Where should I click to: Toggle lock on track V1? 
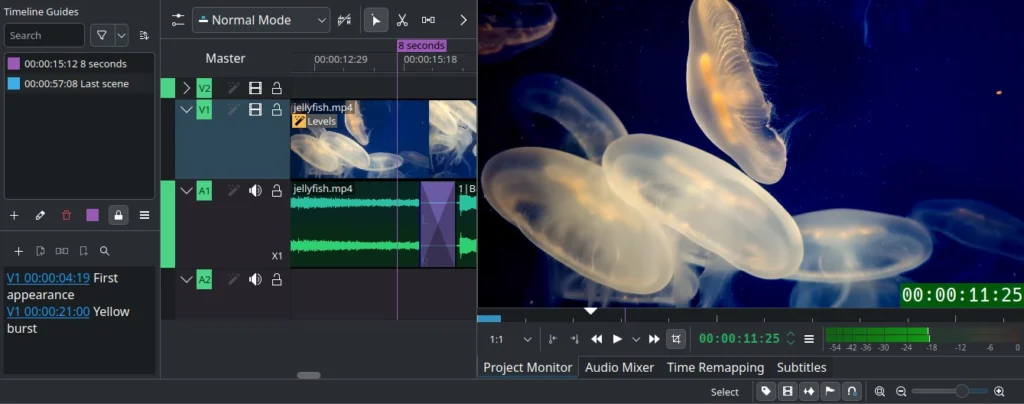277,110
